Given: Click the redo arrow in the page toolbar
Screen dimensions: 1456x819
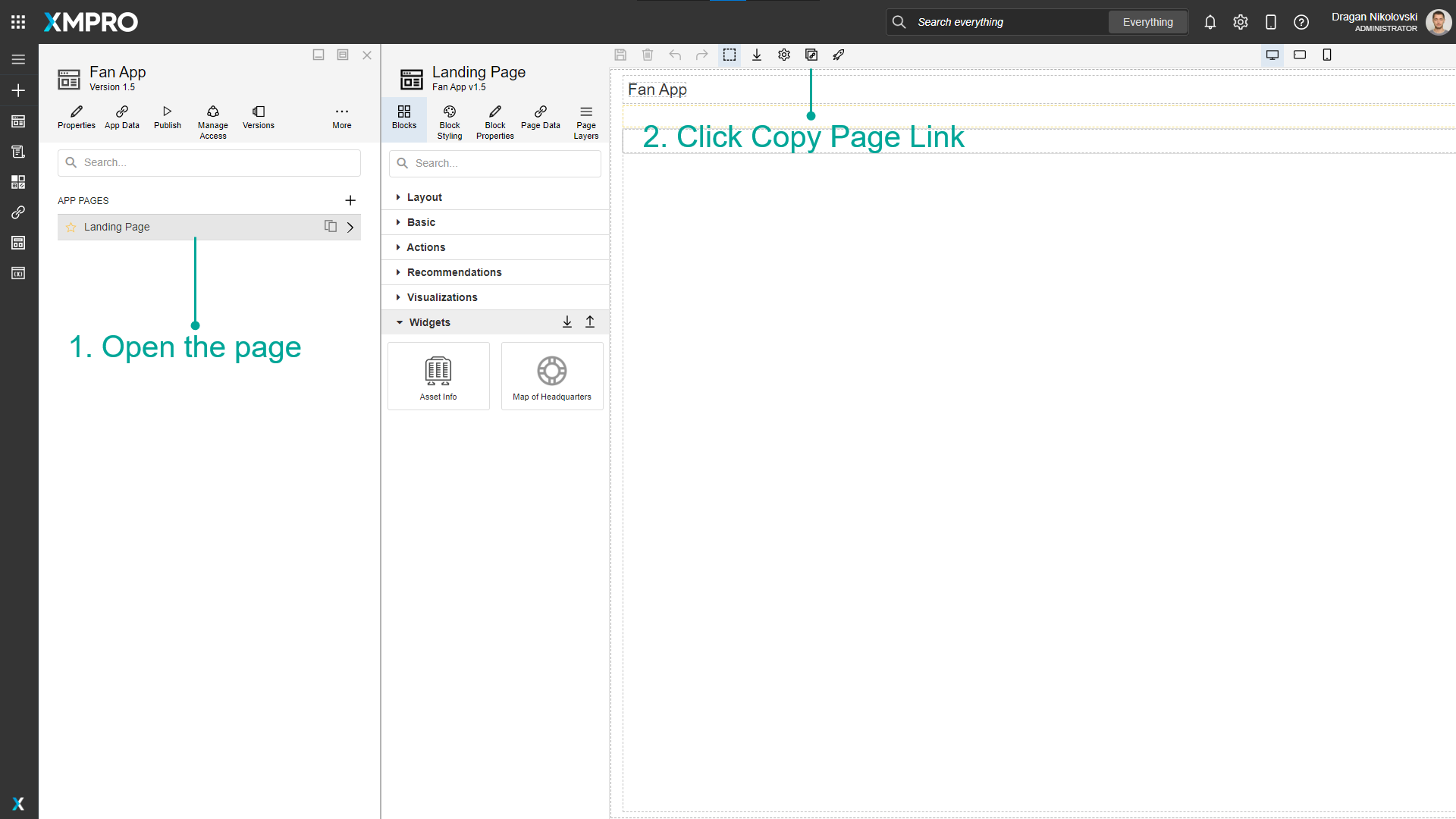Looking at the screenshot, I should tap(702, 55).
